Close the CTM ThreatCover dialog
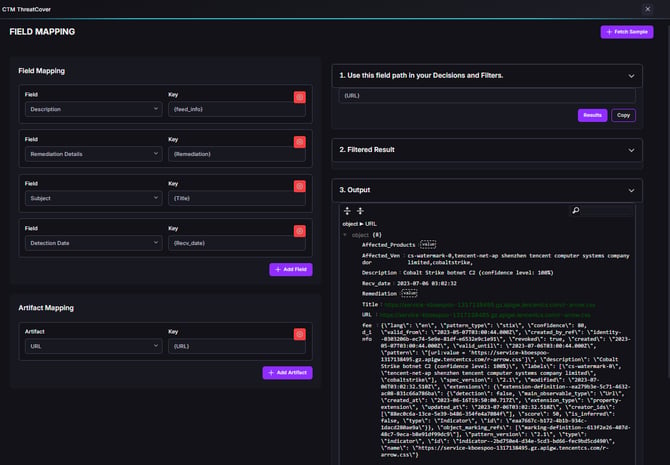The width and height of the screenshot is (670, 465). (647, 9)
